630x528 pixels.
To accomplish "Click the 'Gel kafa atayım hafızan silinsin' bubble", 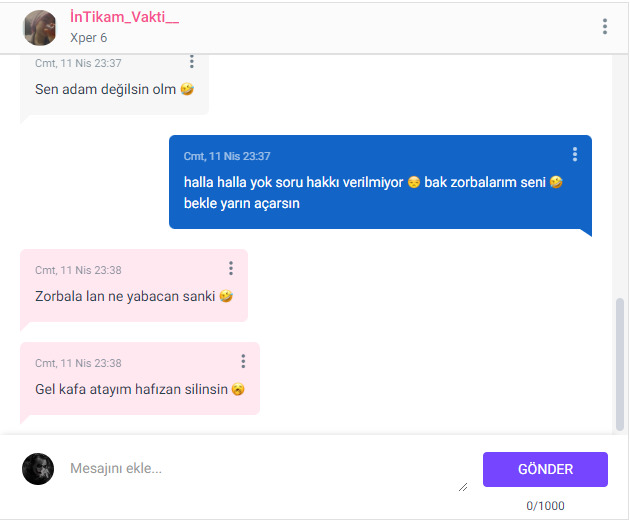I will (x=140, y=380).
